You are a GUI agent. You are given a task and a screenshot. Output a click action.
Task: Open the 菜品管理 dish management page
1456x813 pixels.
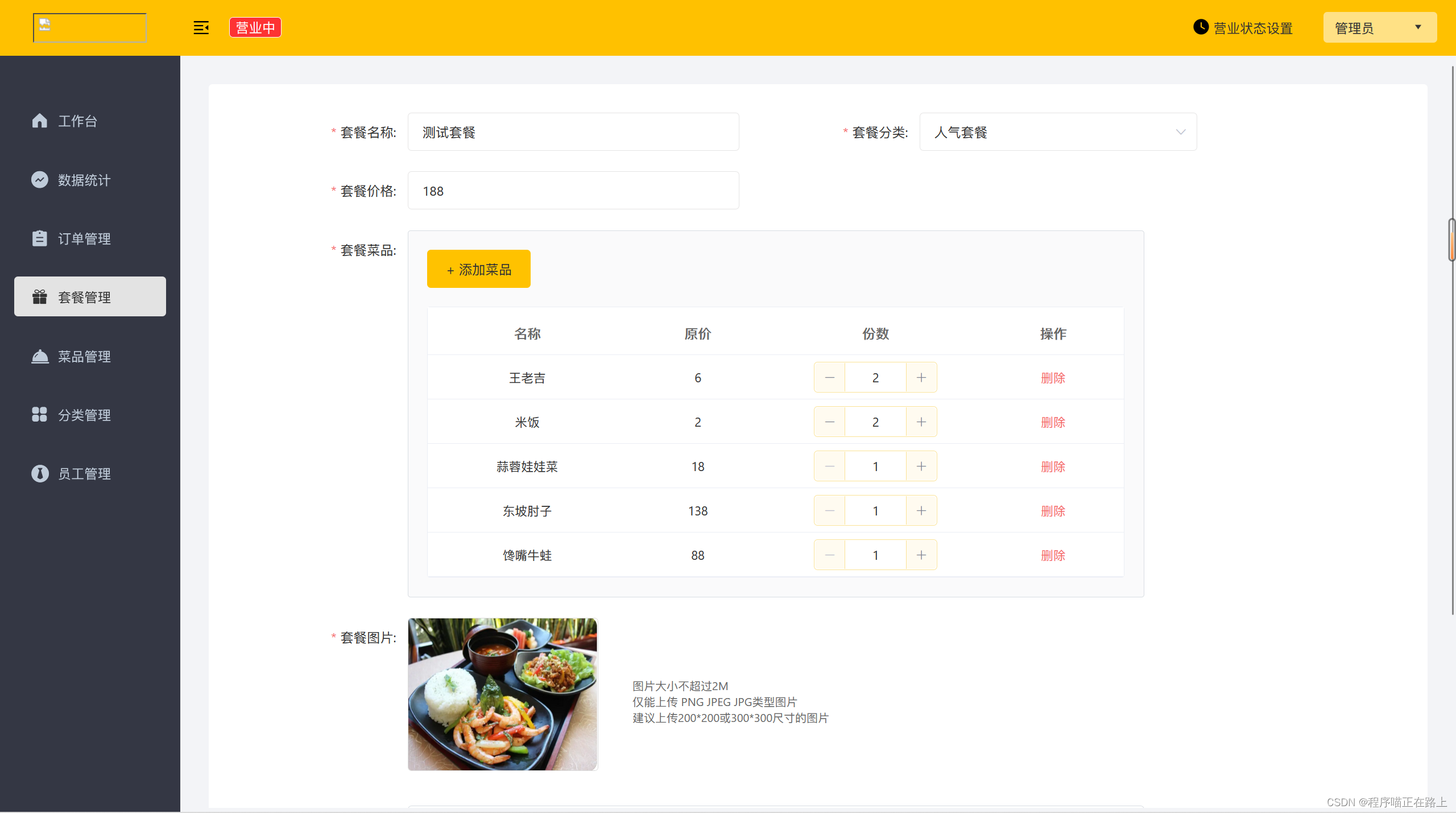click(x=84, y=357)
